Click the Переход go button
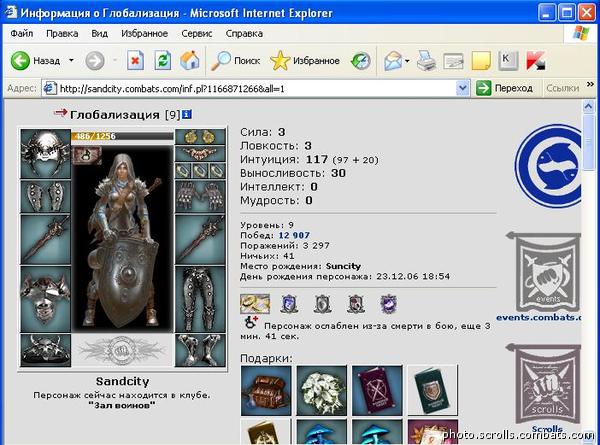The image size is (600, 445). click(x=505, y=88)
